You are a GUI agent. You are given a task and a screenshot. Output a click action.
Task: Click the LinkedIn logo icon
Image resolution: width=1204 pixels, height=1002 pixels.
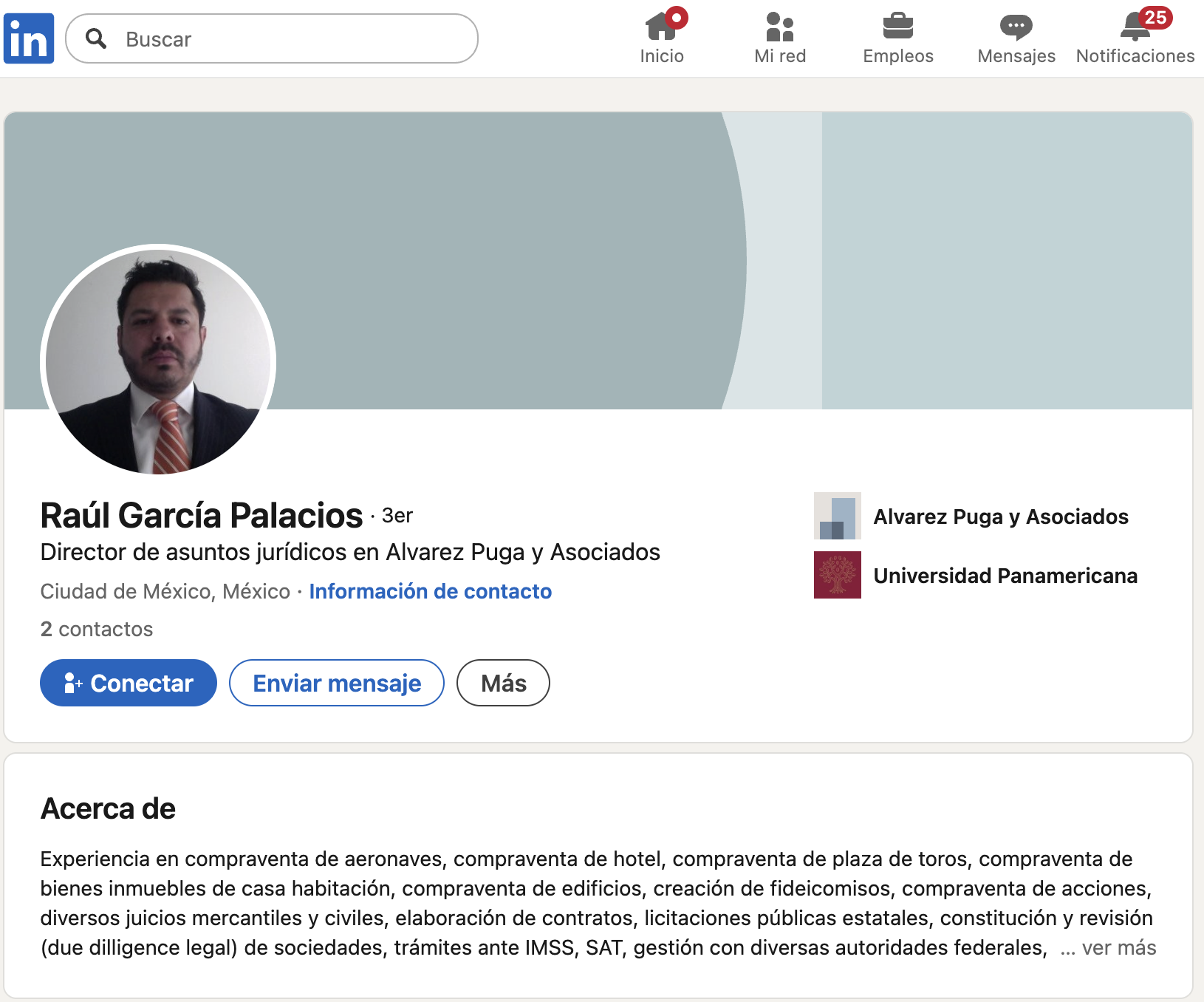click(29, 38)
